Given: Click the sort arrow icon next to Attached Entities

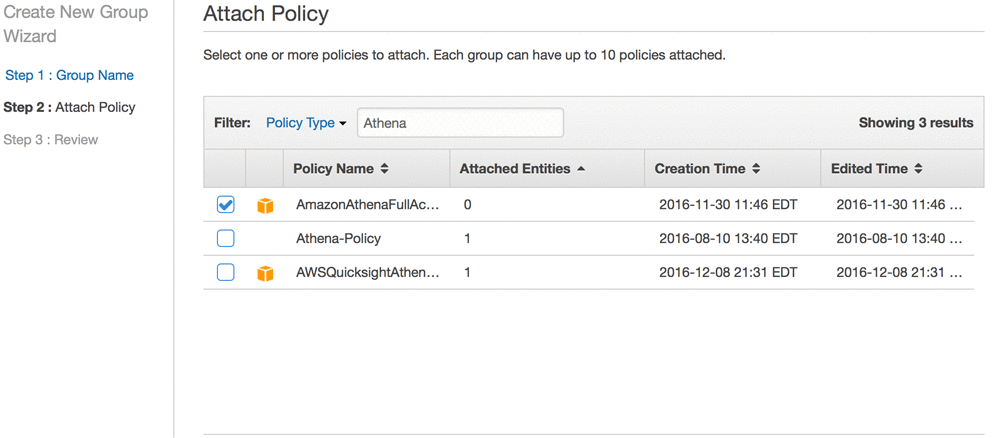Looking at the screenshot, I should pyautogui.click(x=581, y=169).
